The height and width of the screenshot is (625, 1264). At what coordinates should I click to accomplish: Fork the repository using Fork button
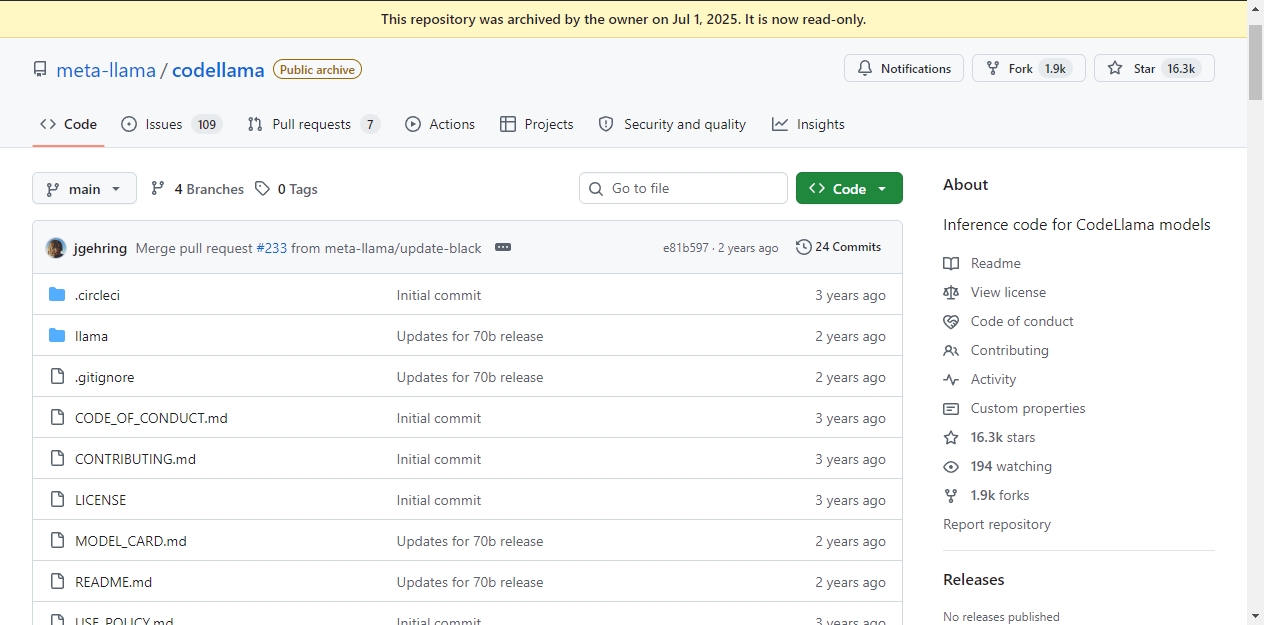pyautogui.click(x=1029, y=68)
